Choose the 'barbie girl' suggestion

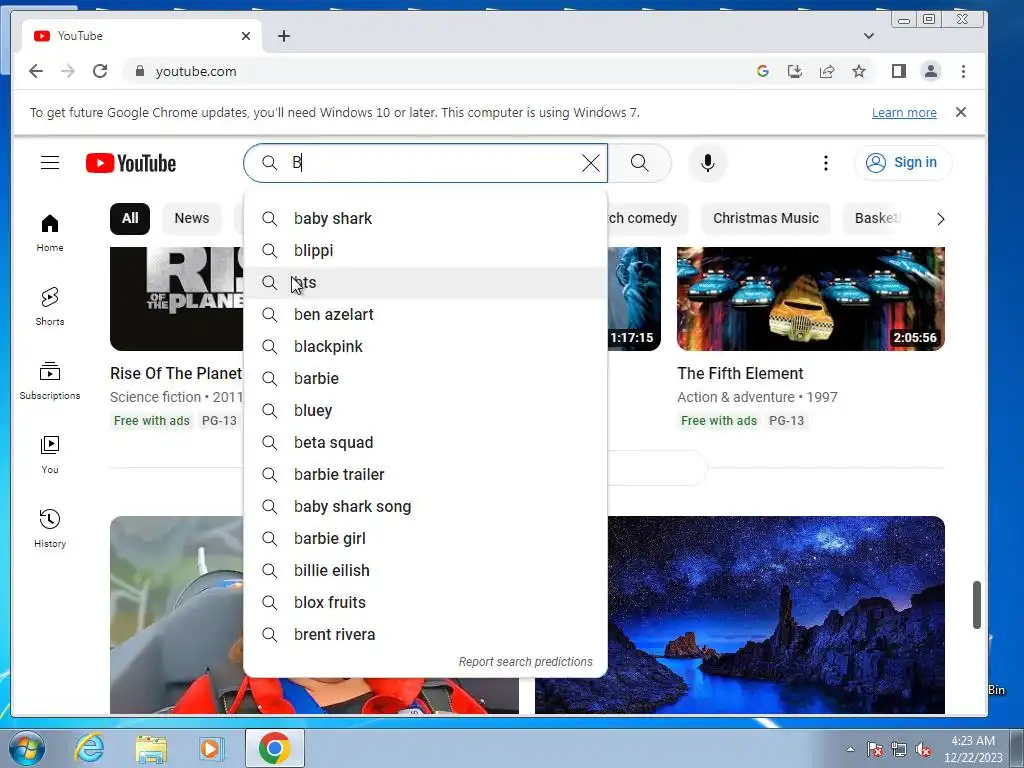coord(425,538)
